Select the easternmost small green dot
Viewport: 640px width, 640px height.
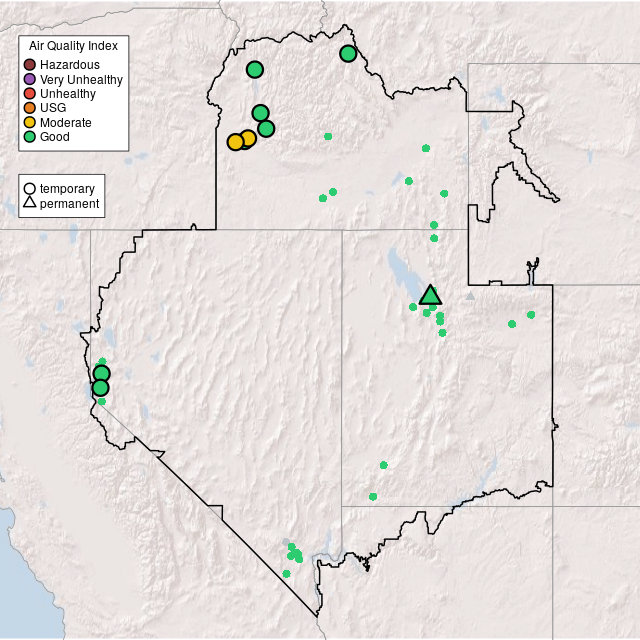531,315
